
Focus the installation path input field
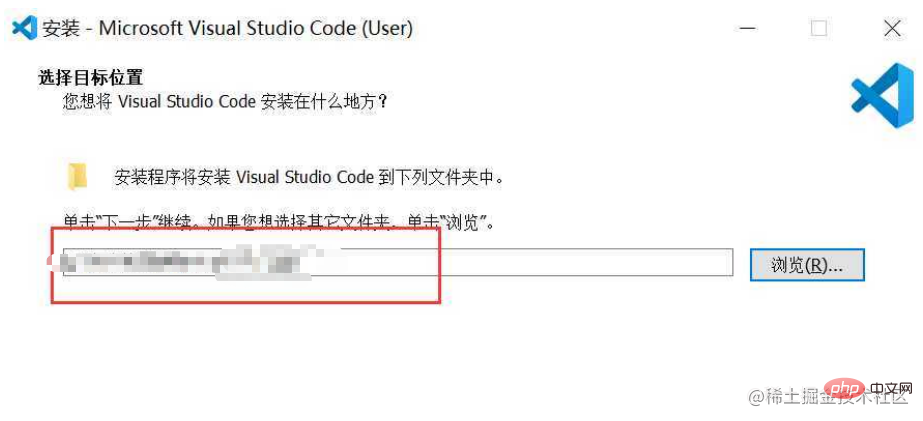point(398,262)
